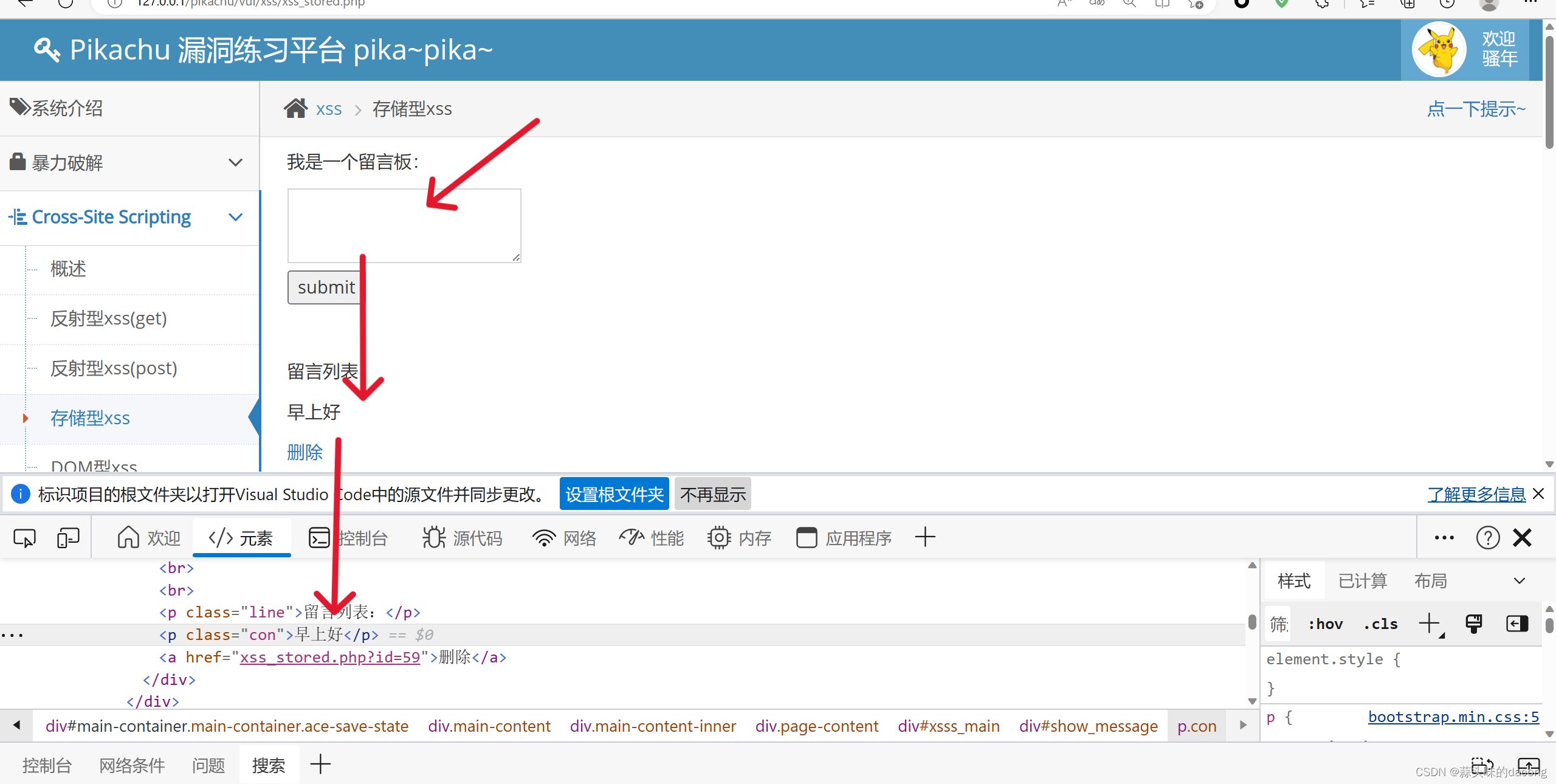This screenshot has width=1556, height=784.
Task: Click the inspect element picker icon
Action: point(24,538)
